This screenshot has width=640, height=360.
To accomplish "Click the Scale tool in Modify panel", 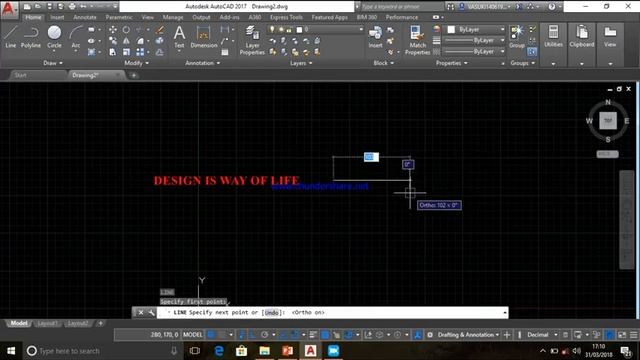I will tap(126, 52).
